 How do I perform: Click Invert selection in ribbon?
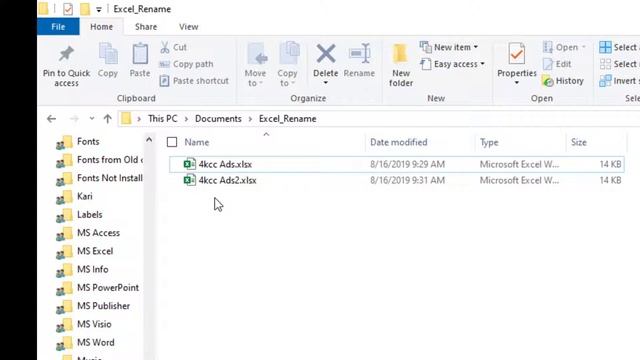click(x=619, y=81)
